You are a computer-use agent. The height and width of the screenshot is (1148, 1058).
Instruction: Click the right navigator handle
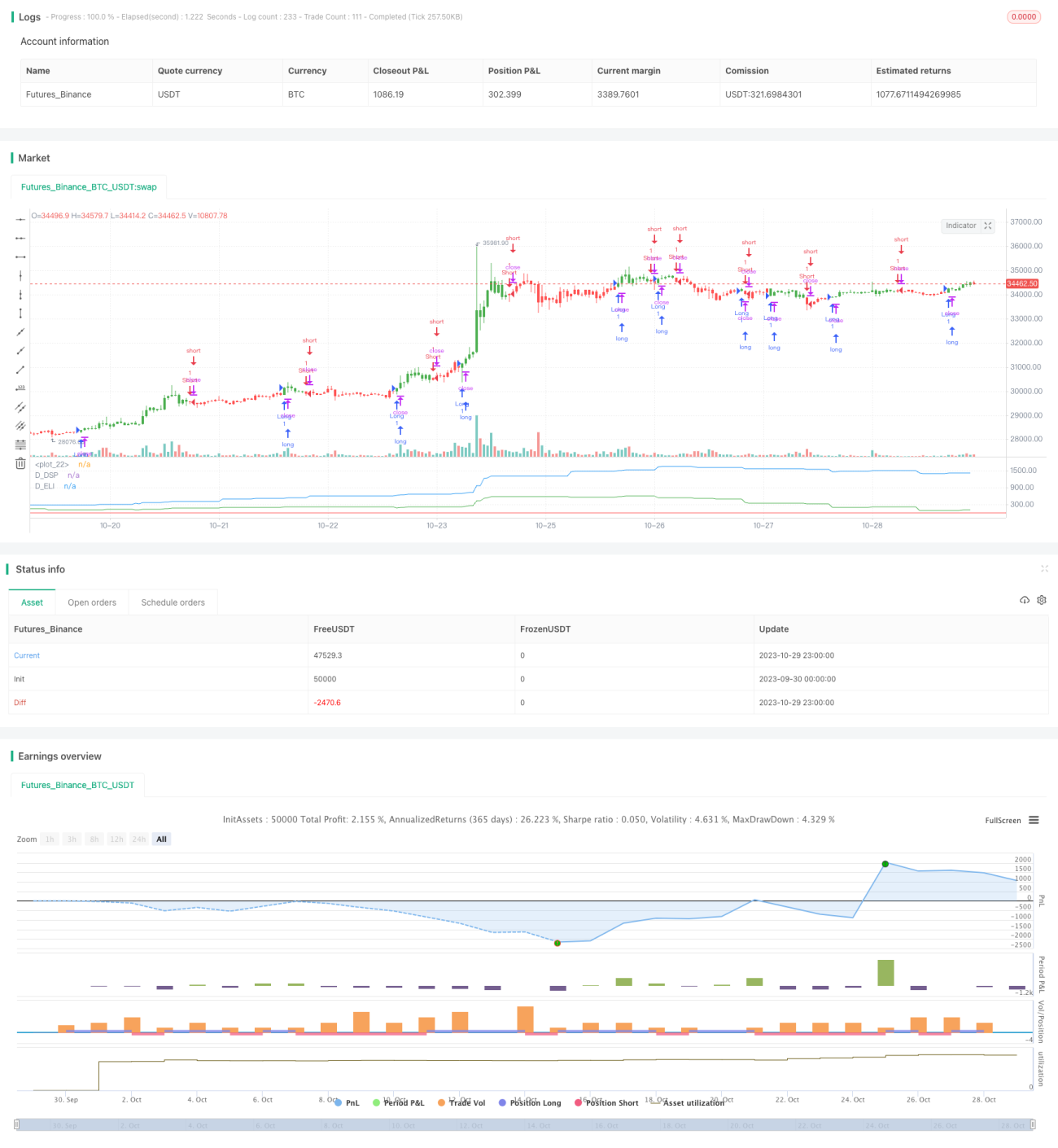[x=1033, y=1124]
